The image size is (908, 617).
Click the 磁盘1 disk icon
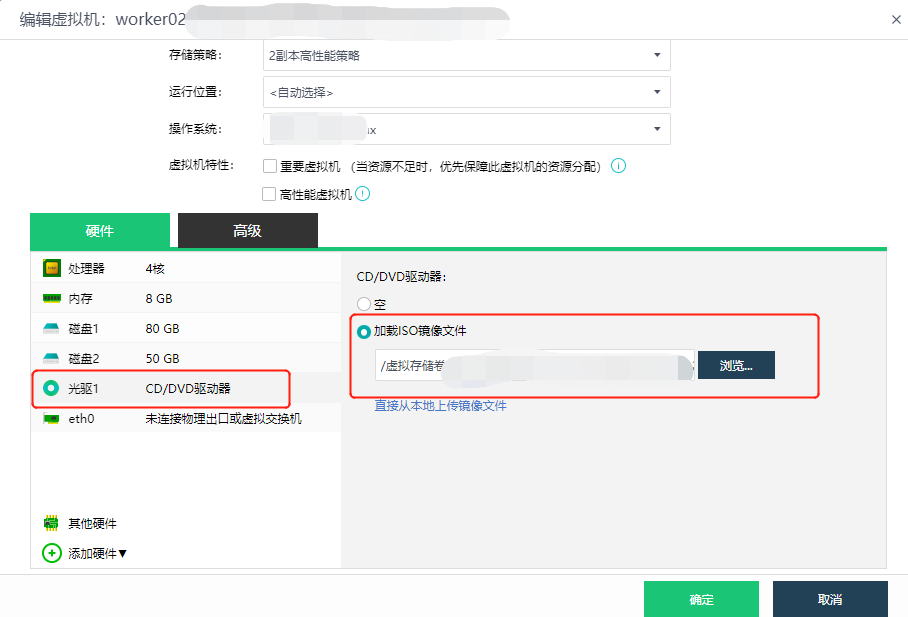52,328
